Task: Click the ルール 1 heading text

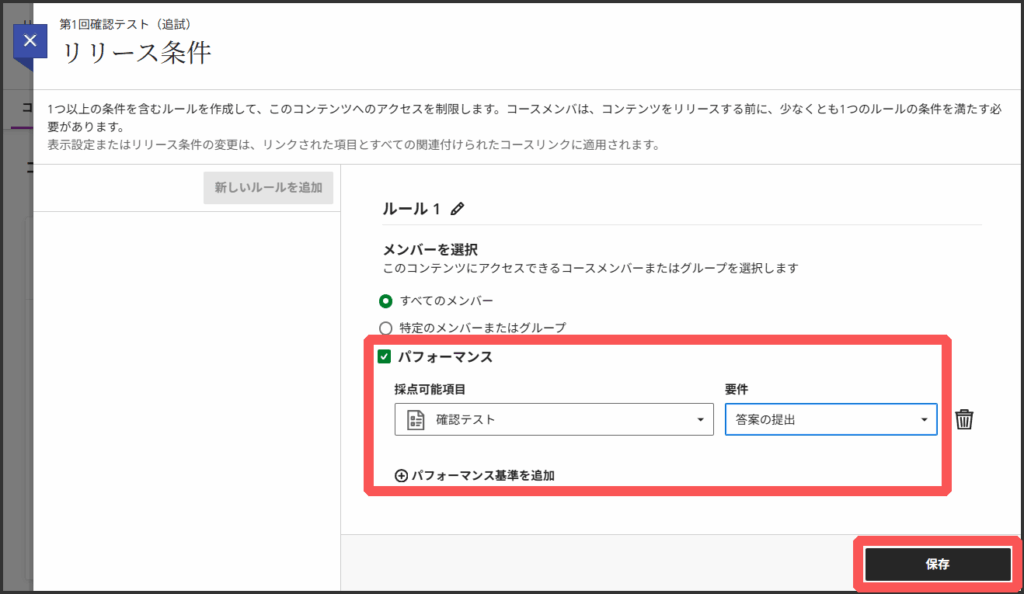Action: [411, 209]
